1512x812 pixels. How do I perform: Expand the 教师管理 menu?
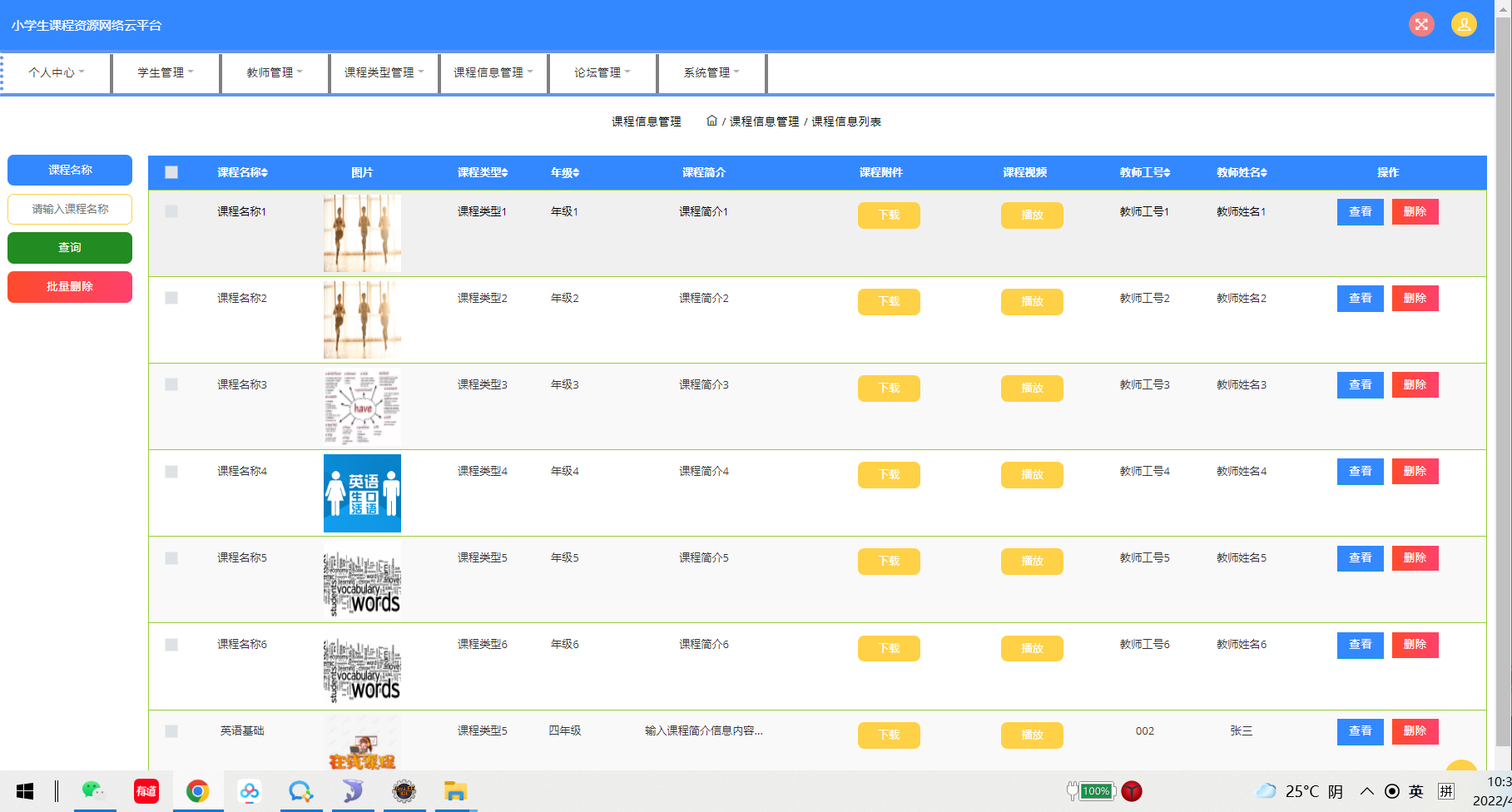pos(275,72)
